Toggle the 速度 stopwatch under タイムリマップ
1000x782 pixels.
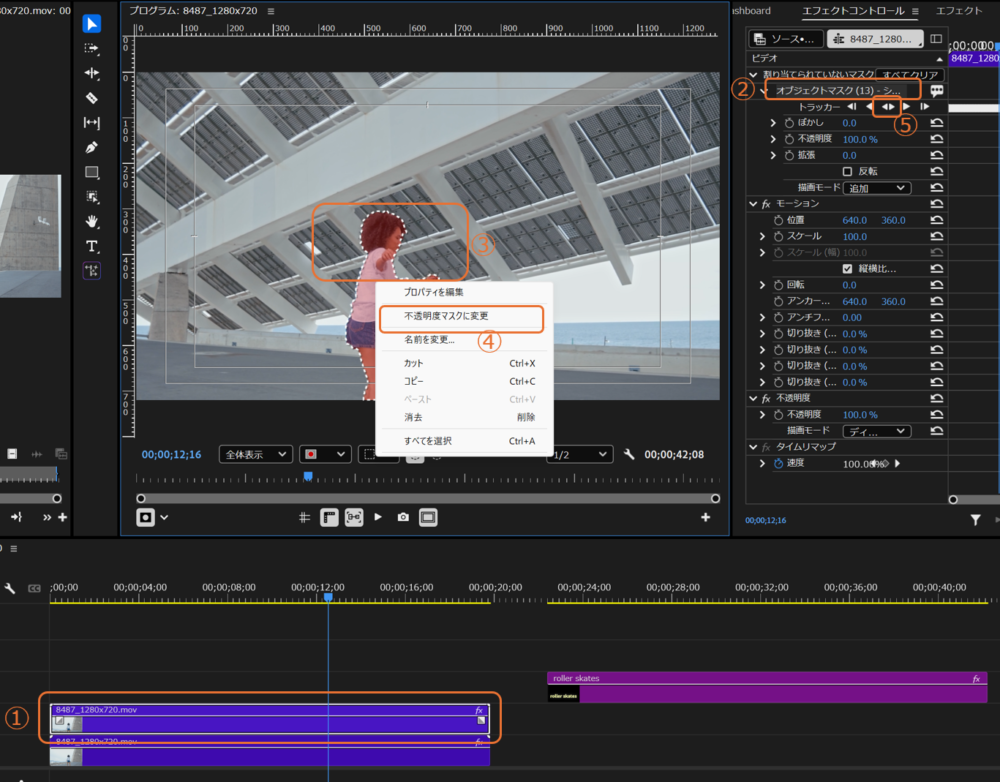click(x=778, y=463)
